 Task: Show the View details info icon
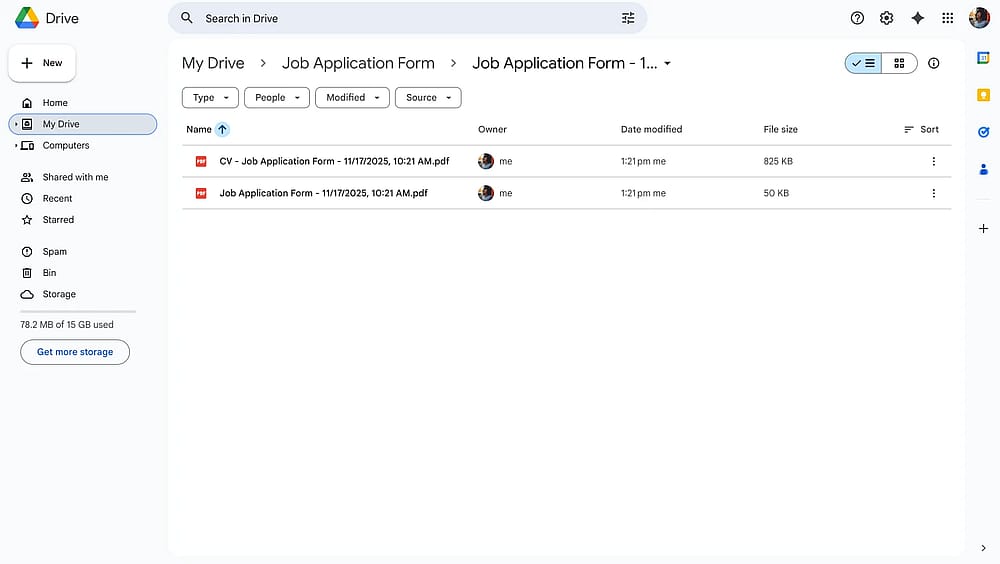tap(934, 63)
